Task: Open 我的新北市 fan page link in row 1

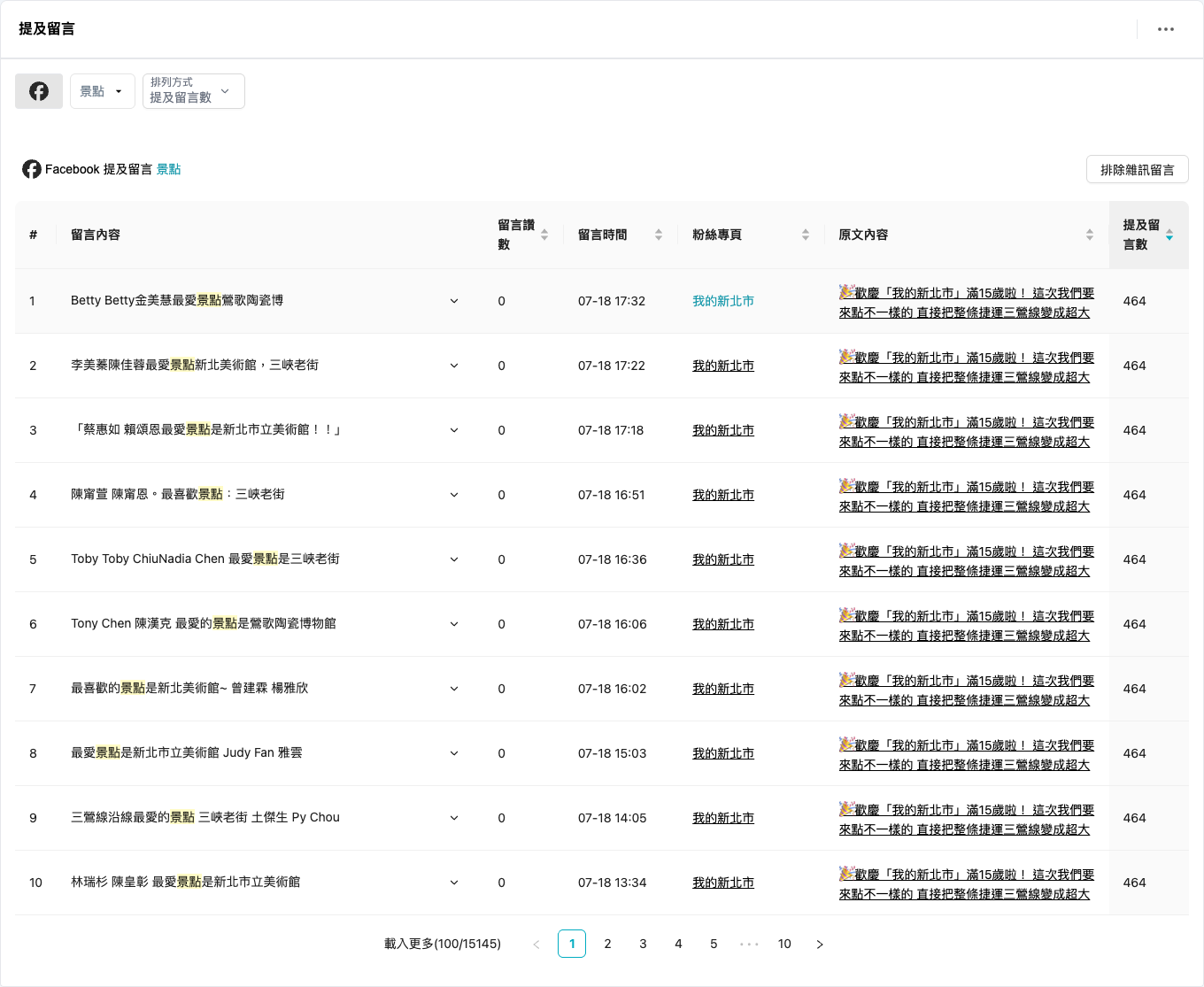Action: pos(723,301)
